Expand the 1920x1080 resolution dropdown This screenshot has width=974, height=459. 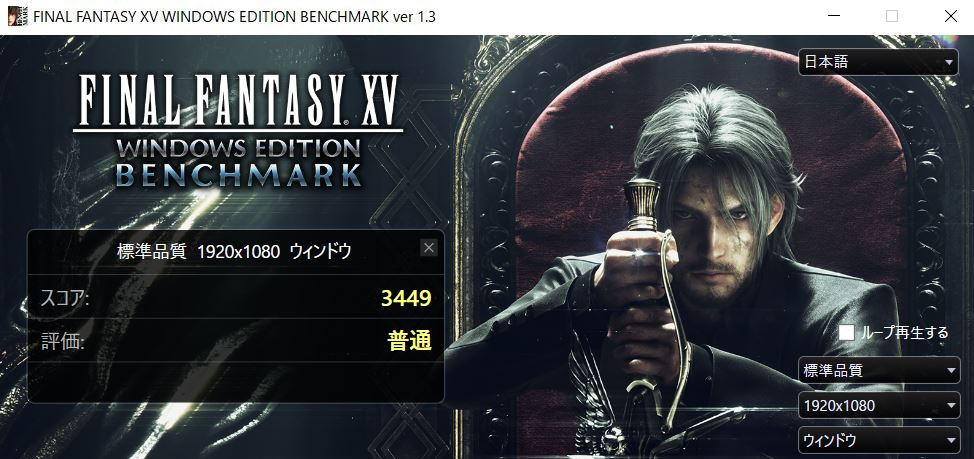pyautogui.click(x=880, y=406)
